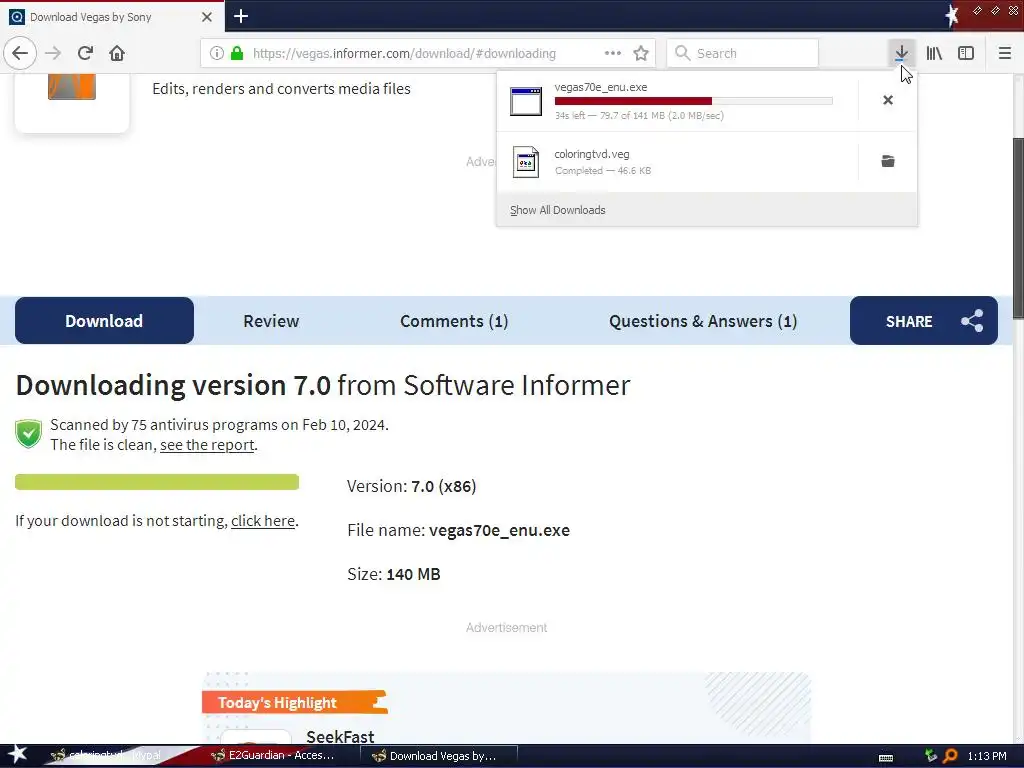
Task: Select the Download Vegas by Sony tab
Action: (x=112, y=17)
